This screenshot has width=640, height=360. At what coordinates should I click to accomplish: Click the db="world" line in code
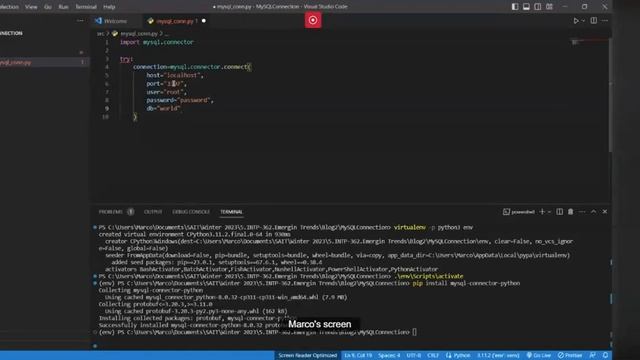point(164,108)
